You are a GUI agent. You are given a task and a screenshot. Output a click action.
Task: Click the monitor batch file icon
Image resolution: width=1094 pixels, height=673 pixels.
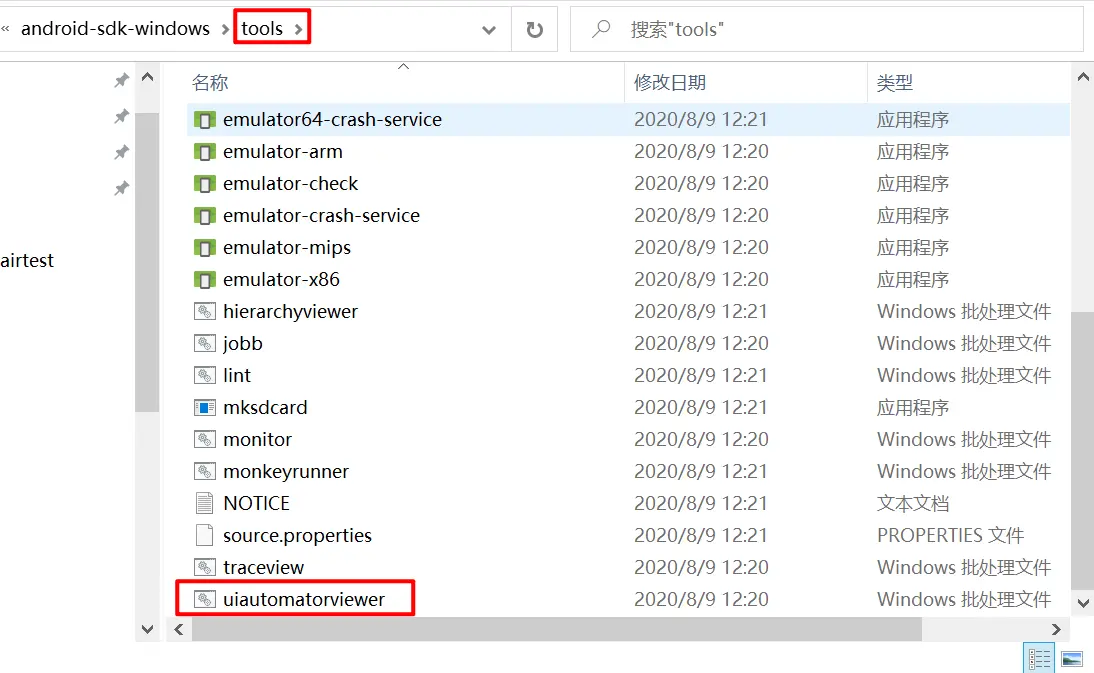(x=205, y=439)
